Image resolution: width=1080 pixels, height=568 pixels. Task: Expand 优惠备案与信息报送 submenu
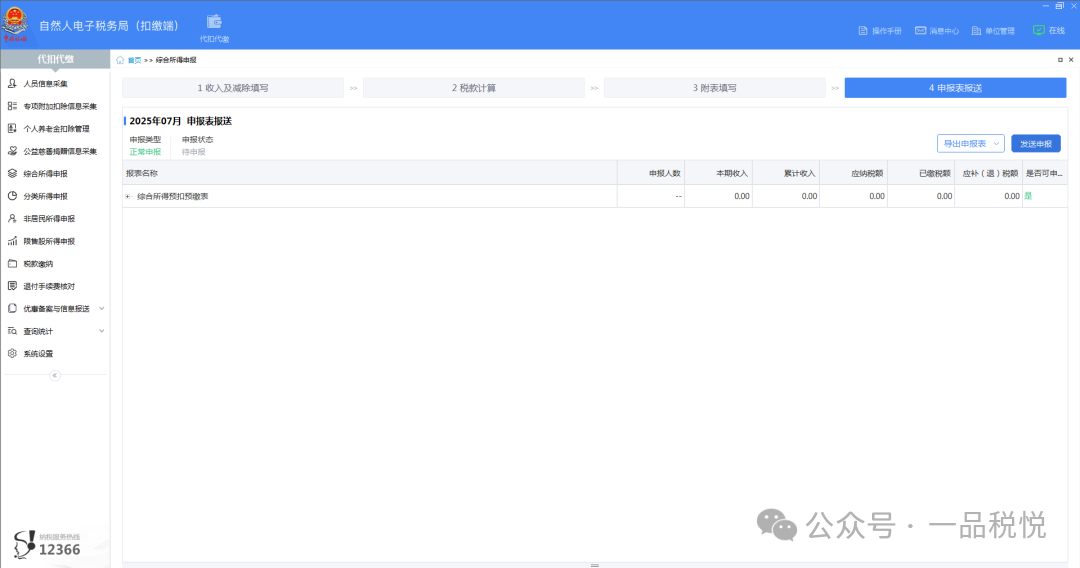[101, 309]
